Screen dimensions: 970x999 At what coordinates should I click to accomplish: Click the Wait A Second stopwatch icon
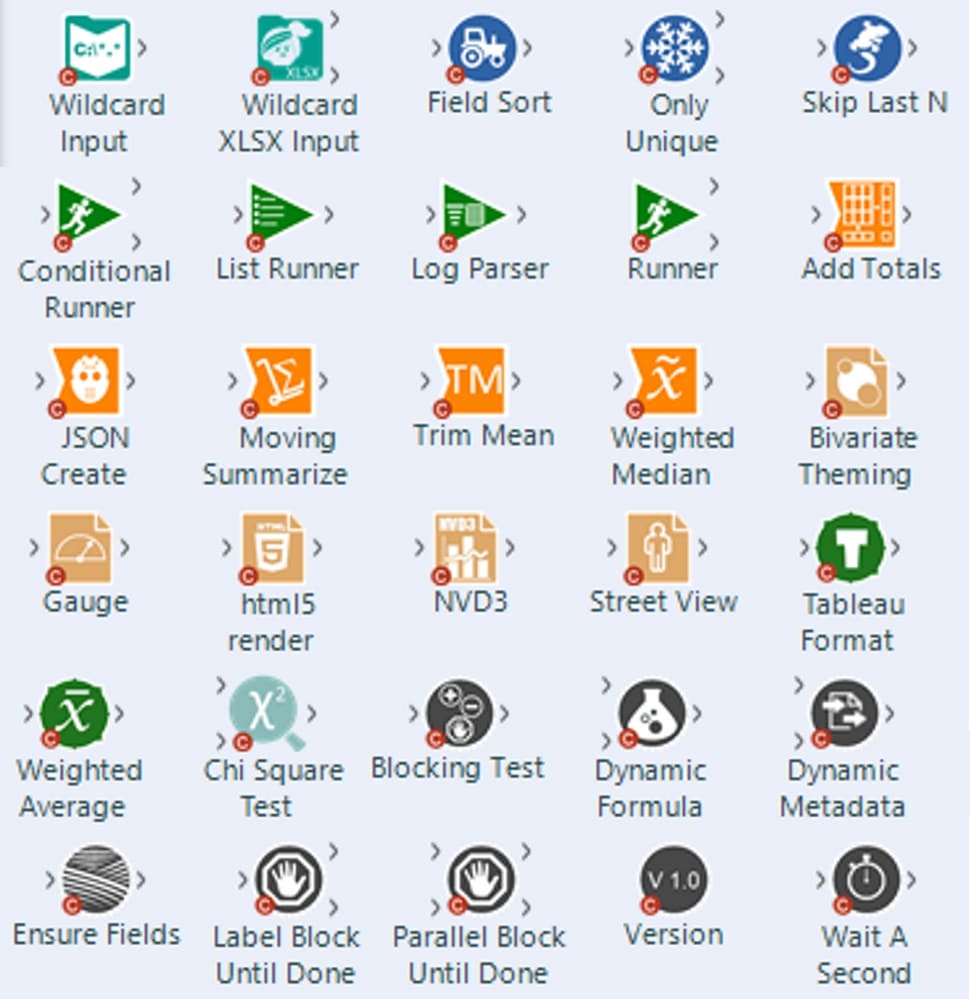tap(867, 880)
